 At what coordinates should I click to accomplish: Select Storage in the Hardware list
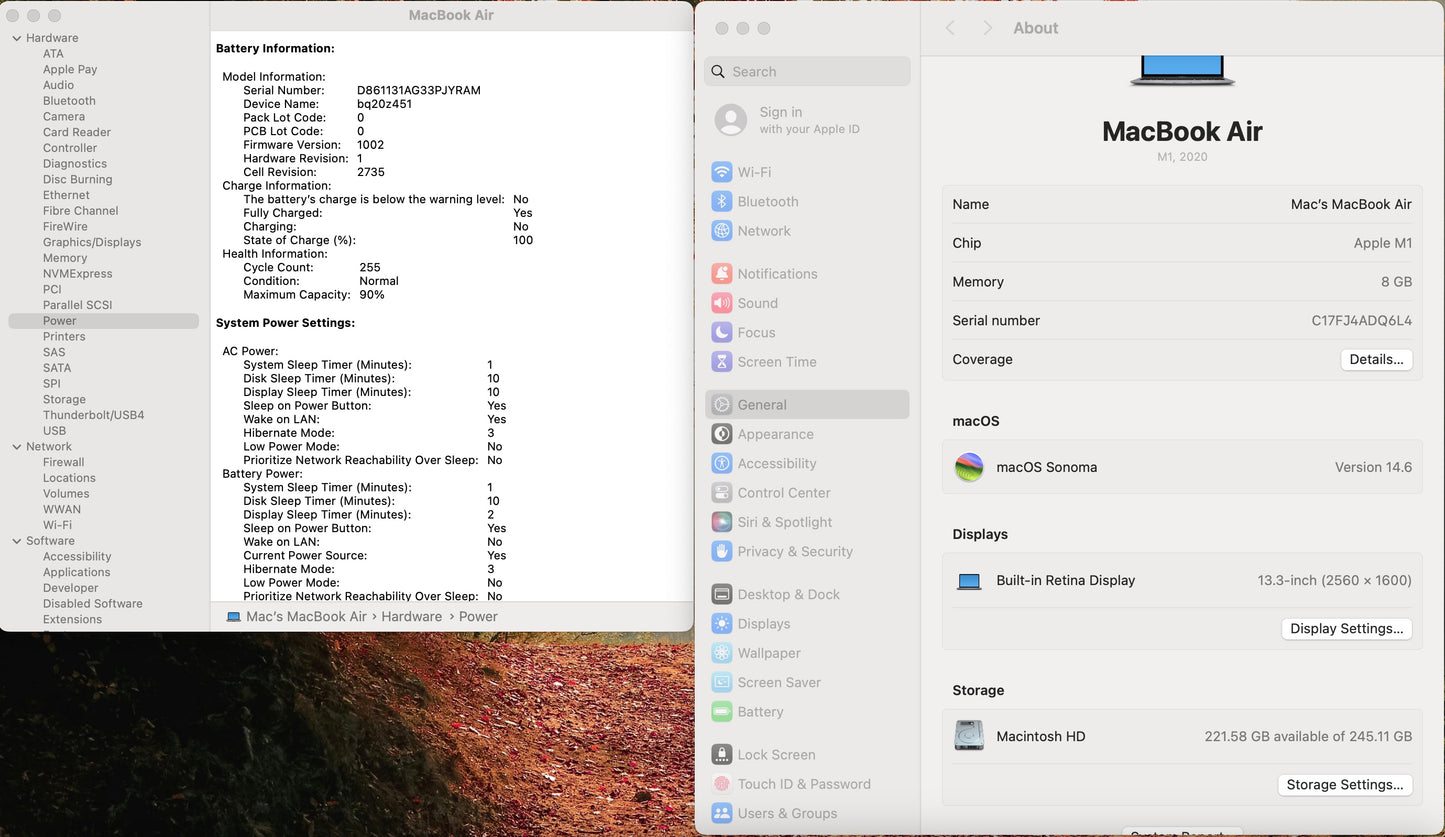click(x=64, y=400)
